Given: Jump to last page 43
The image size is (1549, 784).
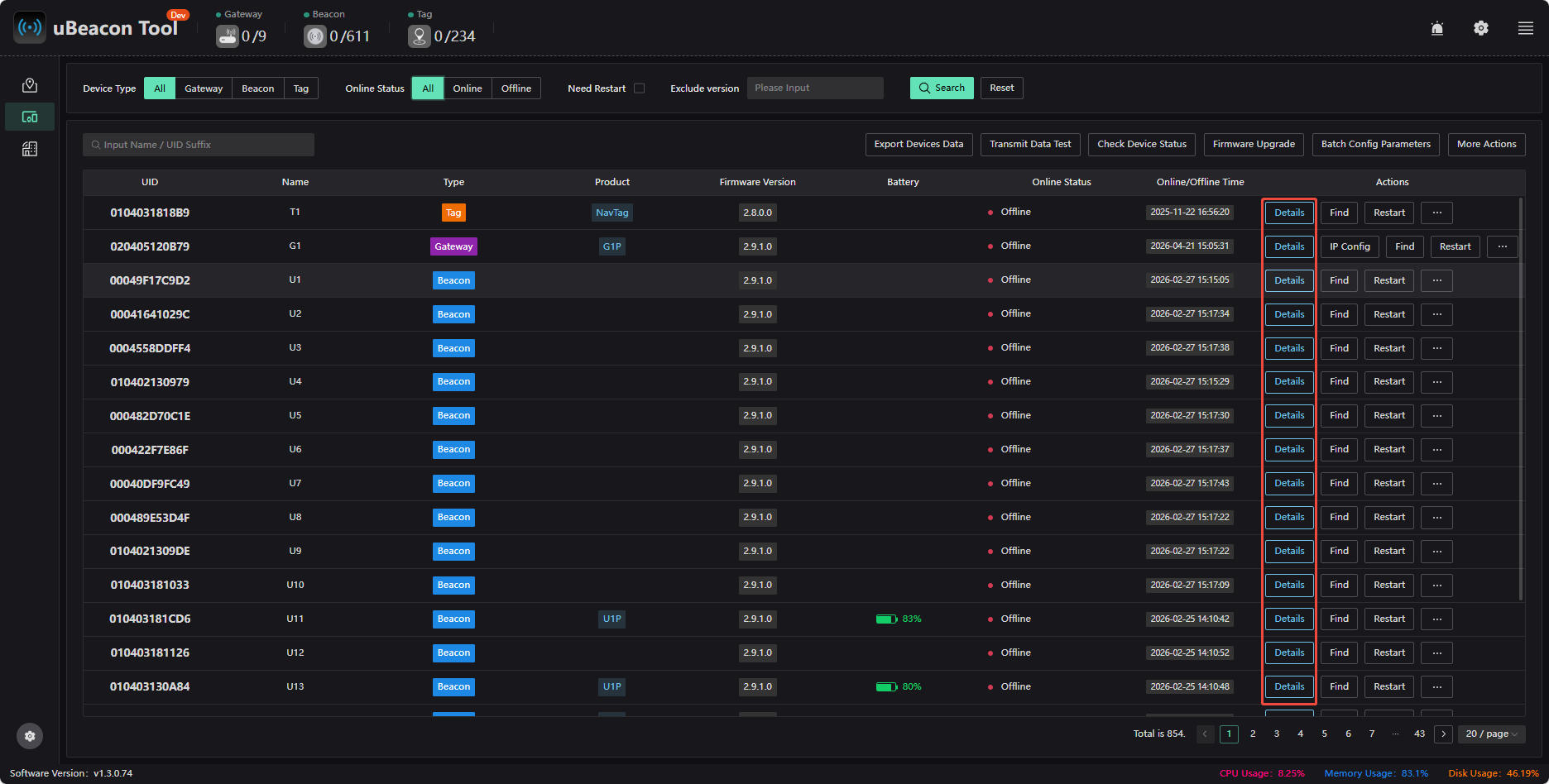Looking at the screenshot, I should 1420,734.
